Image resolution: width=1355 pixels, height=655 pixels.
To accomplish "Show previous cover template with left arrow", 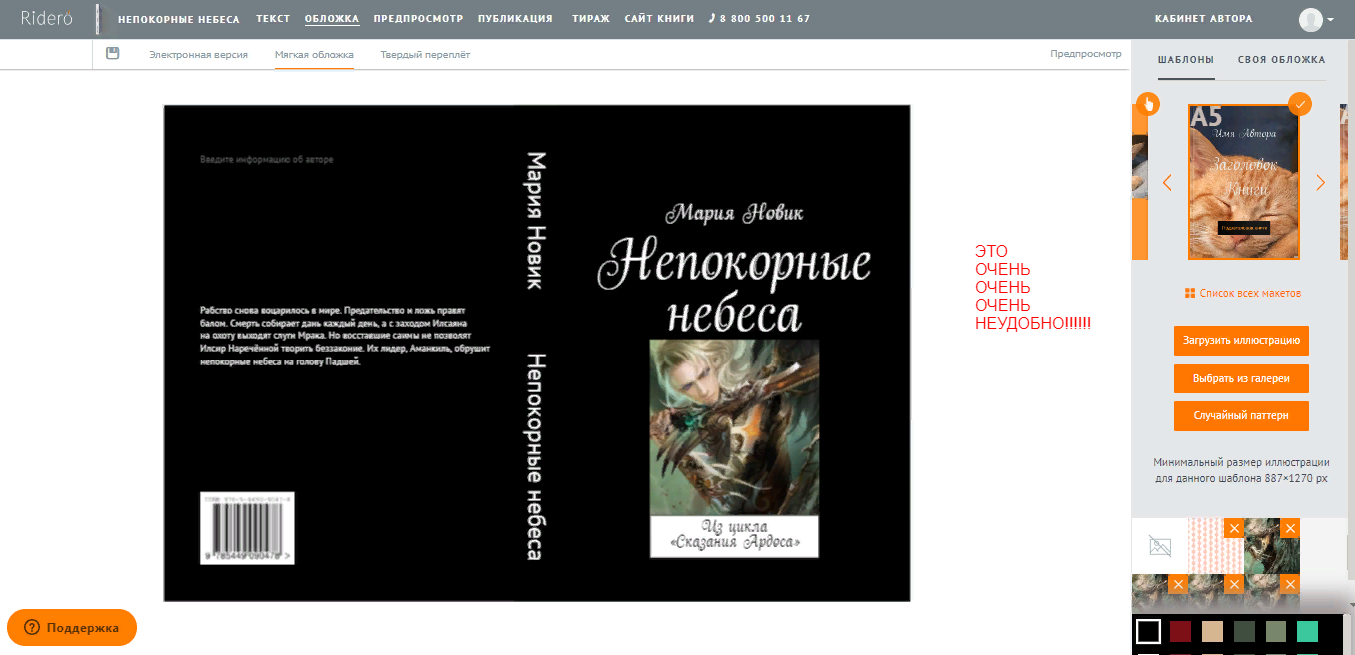I will tap(1166, 183).
